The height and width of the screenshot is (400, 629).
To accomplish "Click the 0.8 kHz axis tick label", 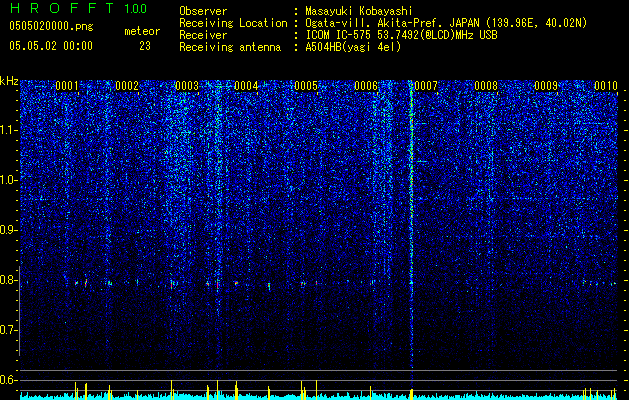I will 8,280.
